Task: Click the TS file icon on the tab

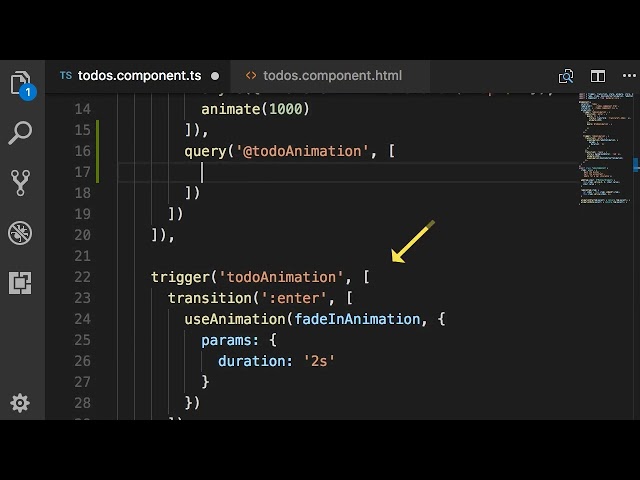Action: coord(66,76)
